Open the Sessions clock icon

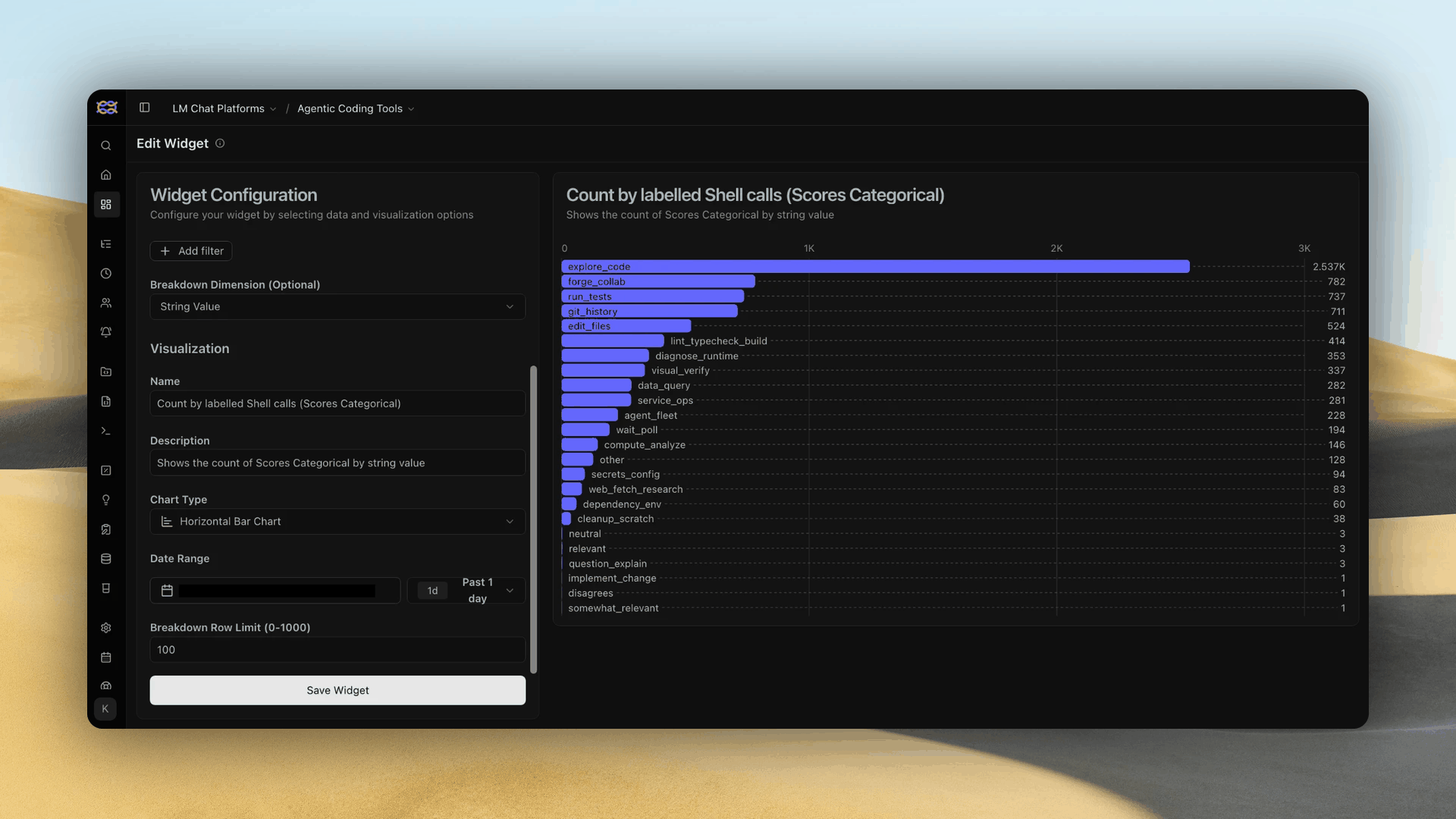tap(106, 274)
